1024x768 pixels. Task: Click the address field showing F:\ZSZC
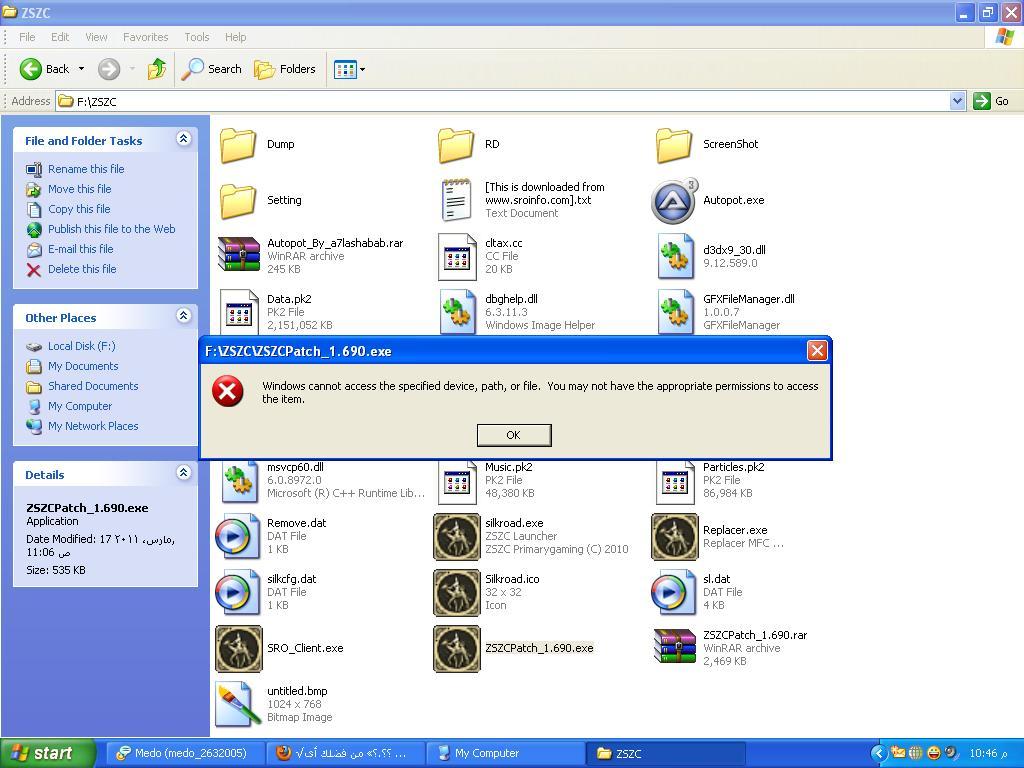pyautogui.click(x=502, y=101)
